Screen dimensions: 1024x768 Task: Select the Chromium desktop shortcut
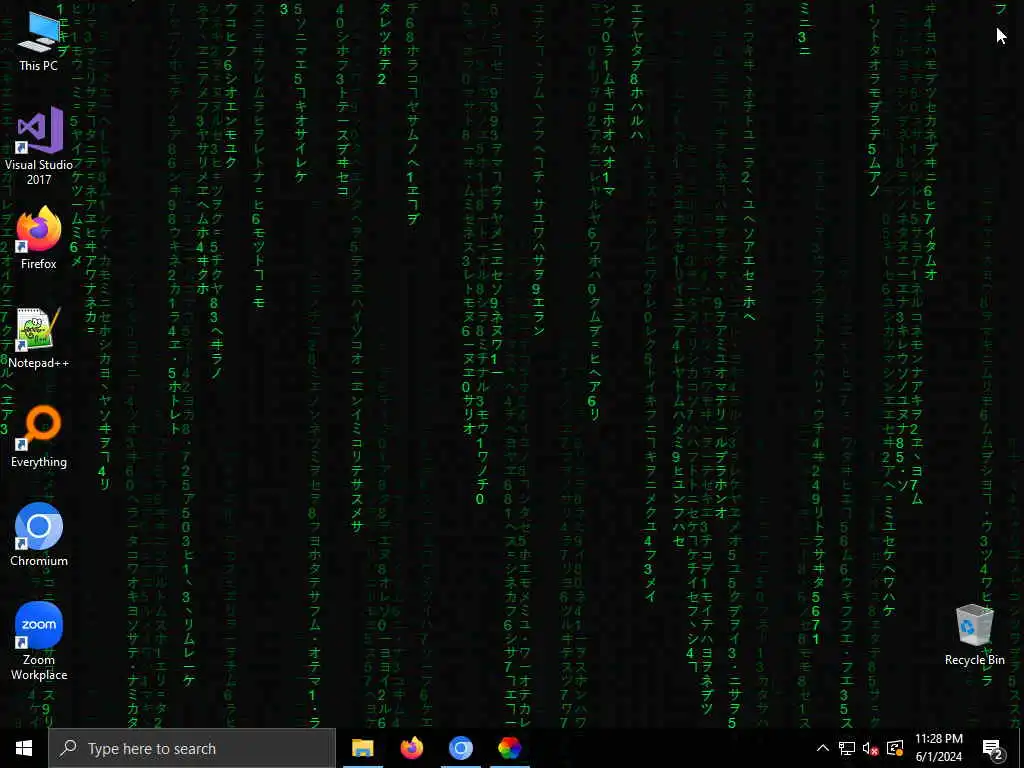(x=39, y=535)
